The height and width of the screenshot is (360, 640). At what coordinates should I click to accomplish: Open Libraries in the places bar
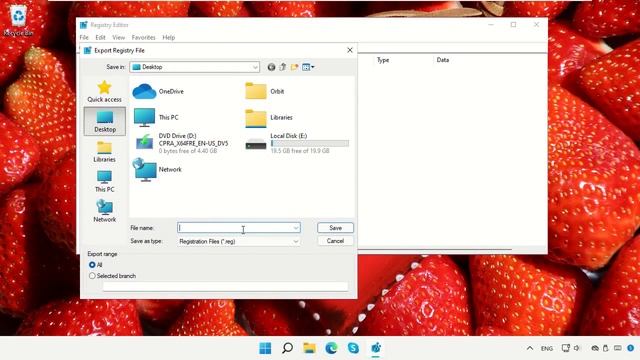104,151
